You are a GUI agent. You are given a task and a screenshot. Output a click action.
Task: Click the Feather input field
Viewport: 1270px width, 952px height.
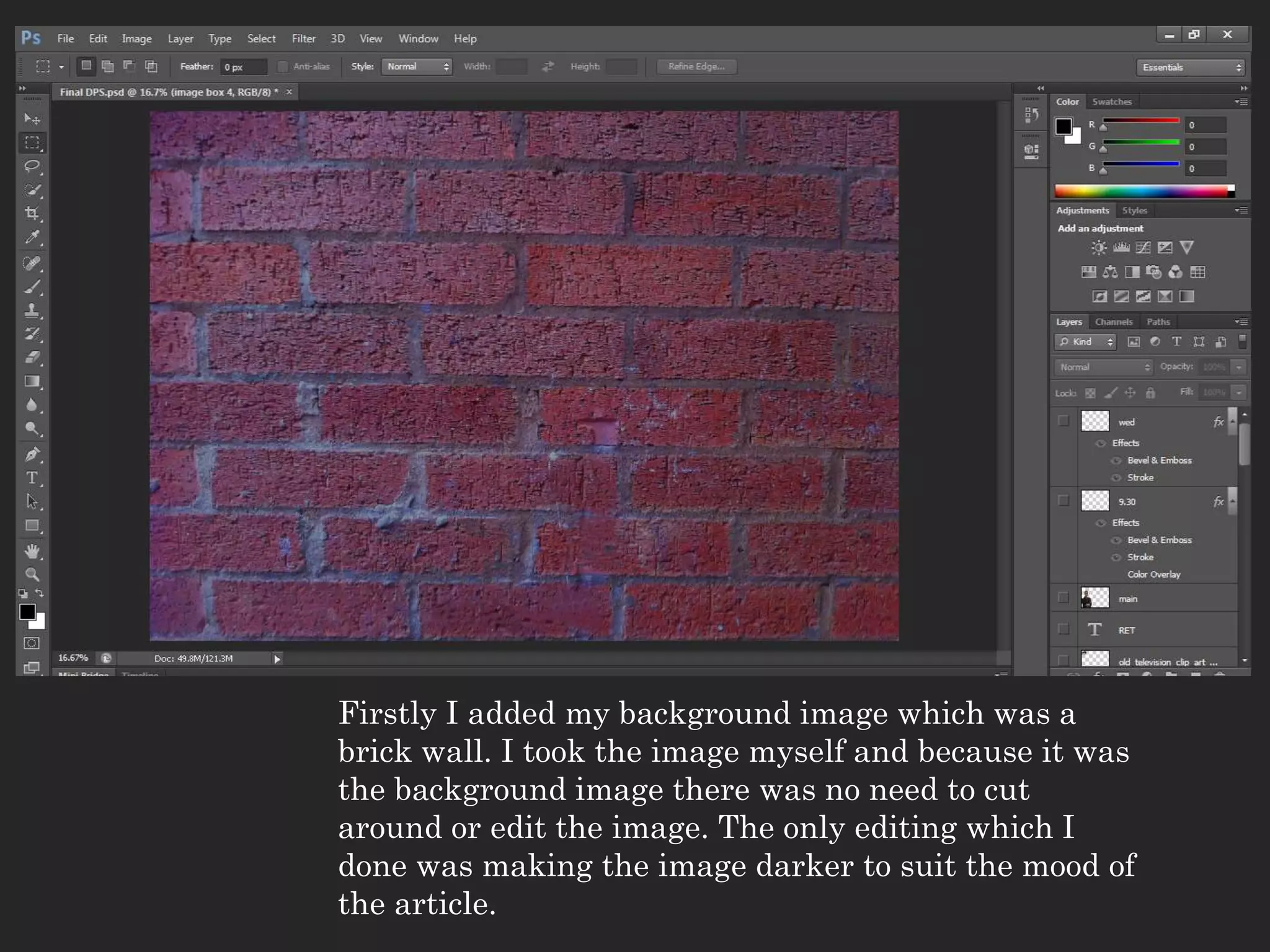coord(244,67)
